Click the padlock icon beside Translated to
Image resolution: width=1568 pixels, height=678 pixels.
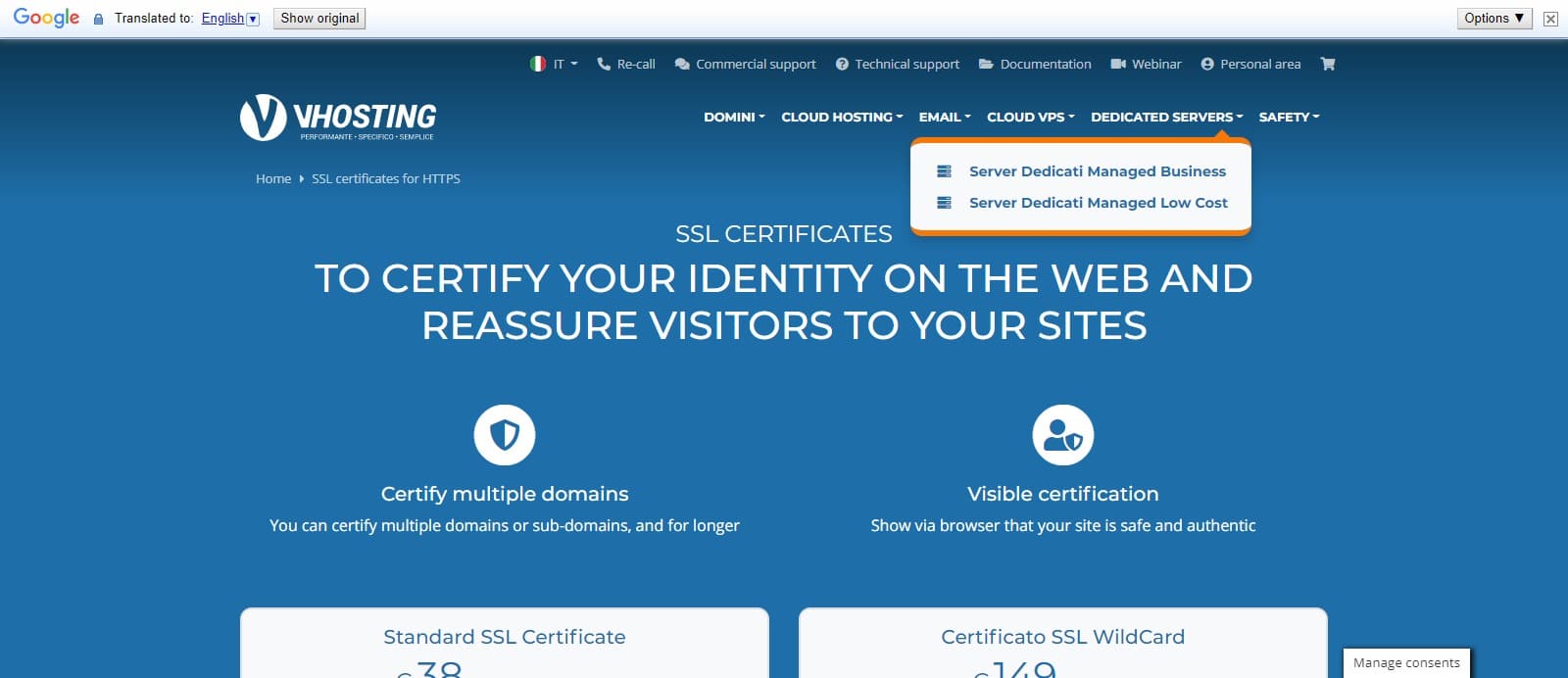(98, 19)
